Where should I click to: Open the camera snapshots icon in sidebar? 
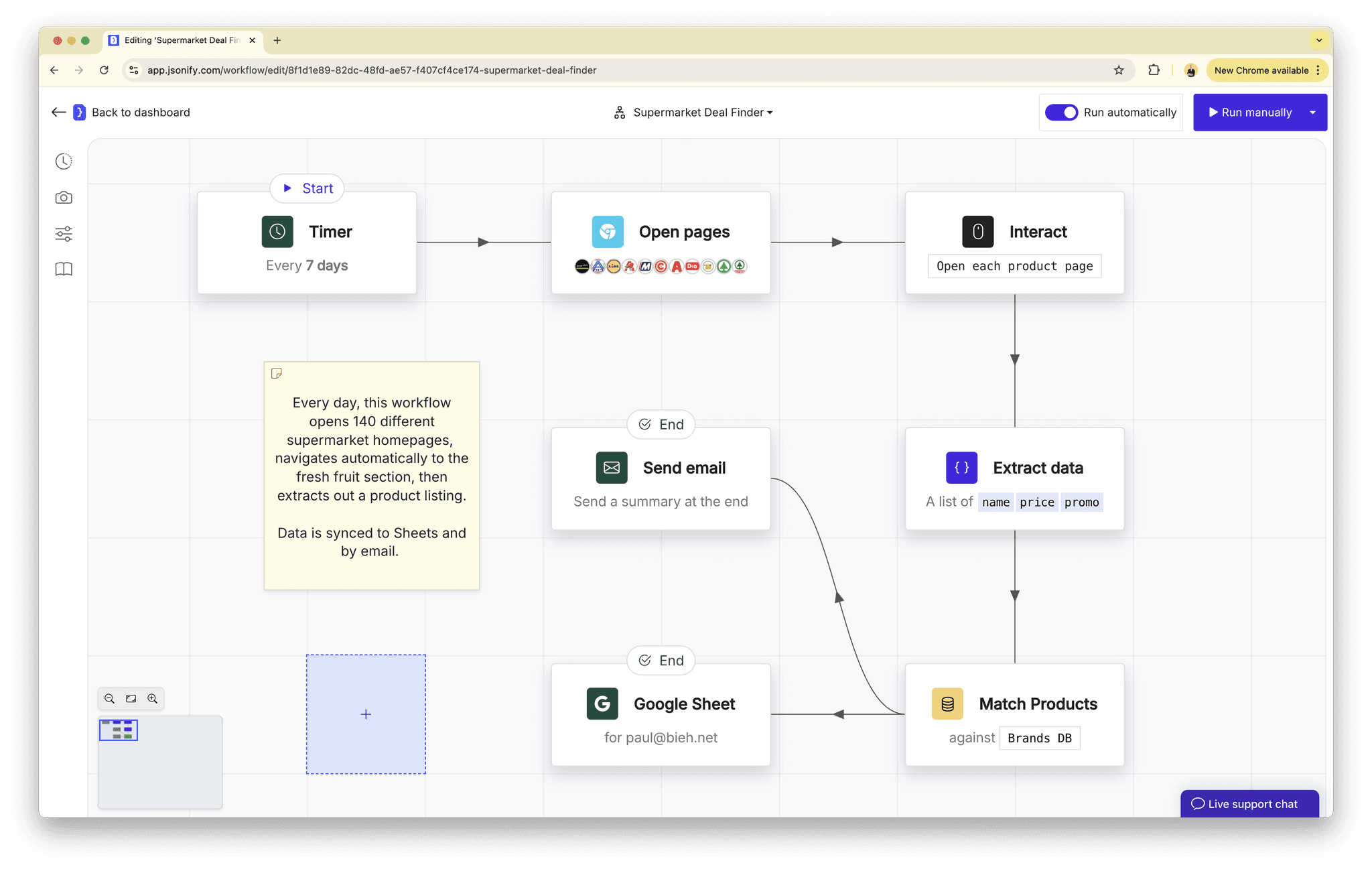point(64,198)
